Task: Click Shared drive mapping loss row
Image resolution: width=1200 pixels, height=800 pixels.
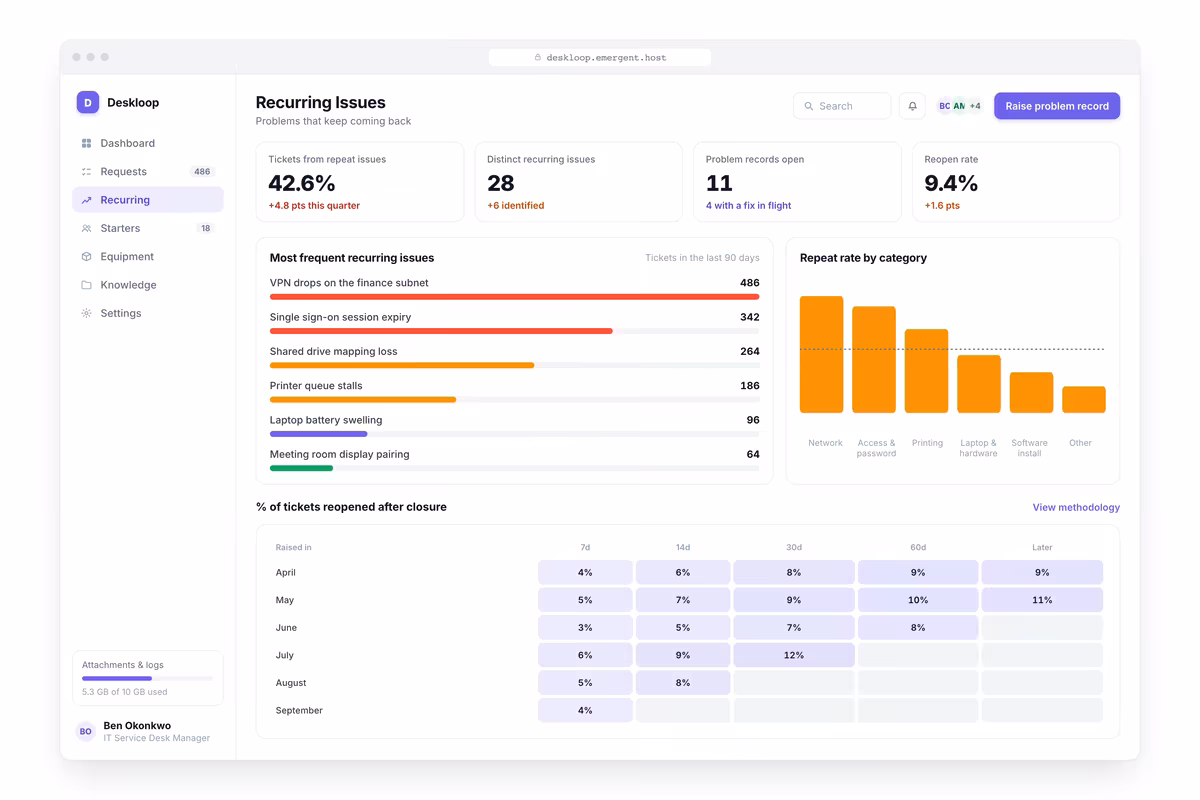Action: click(x=514, y=357)
